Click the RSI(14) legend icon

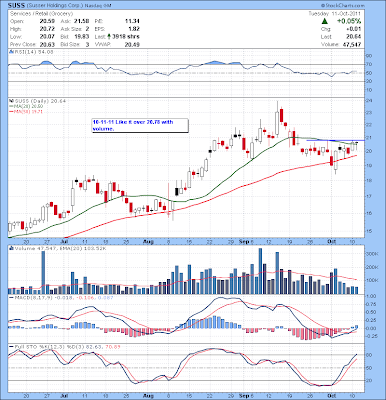[x=11, y=52]
